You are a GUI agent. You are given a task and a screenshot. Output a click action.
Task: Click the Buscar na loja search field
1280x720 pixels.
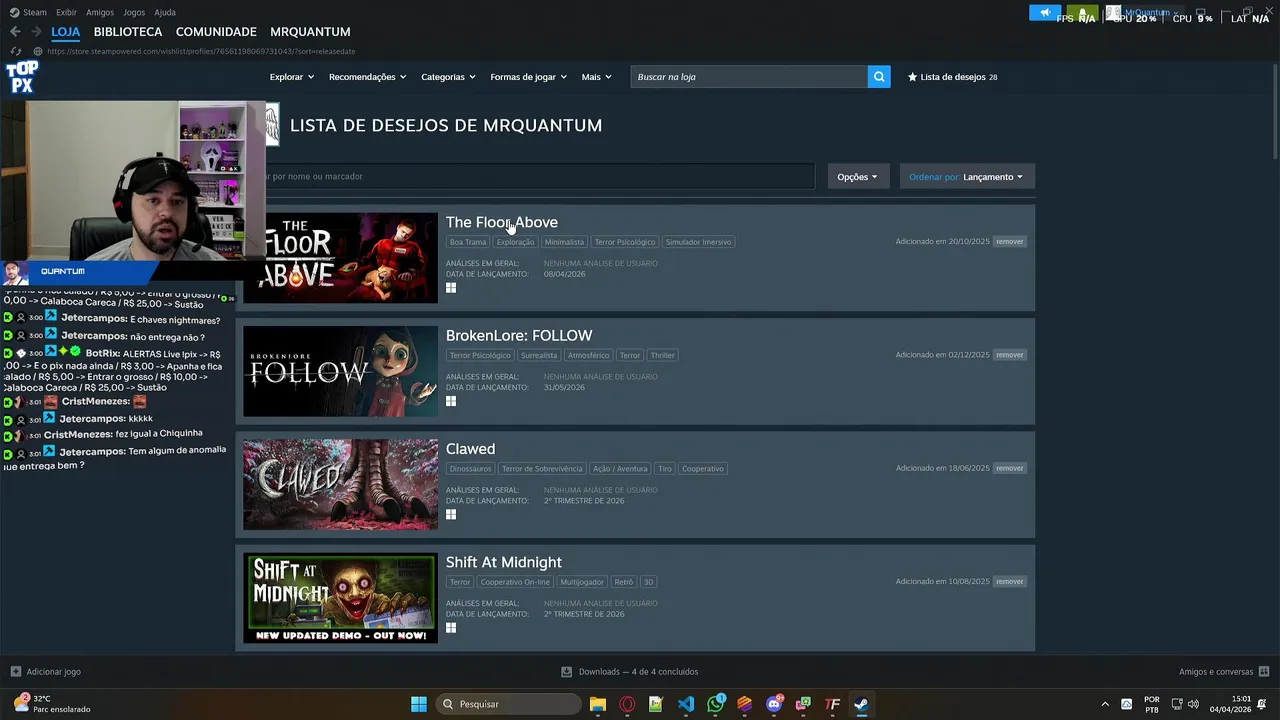coord(749,77)
